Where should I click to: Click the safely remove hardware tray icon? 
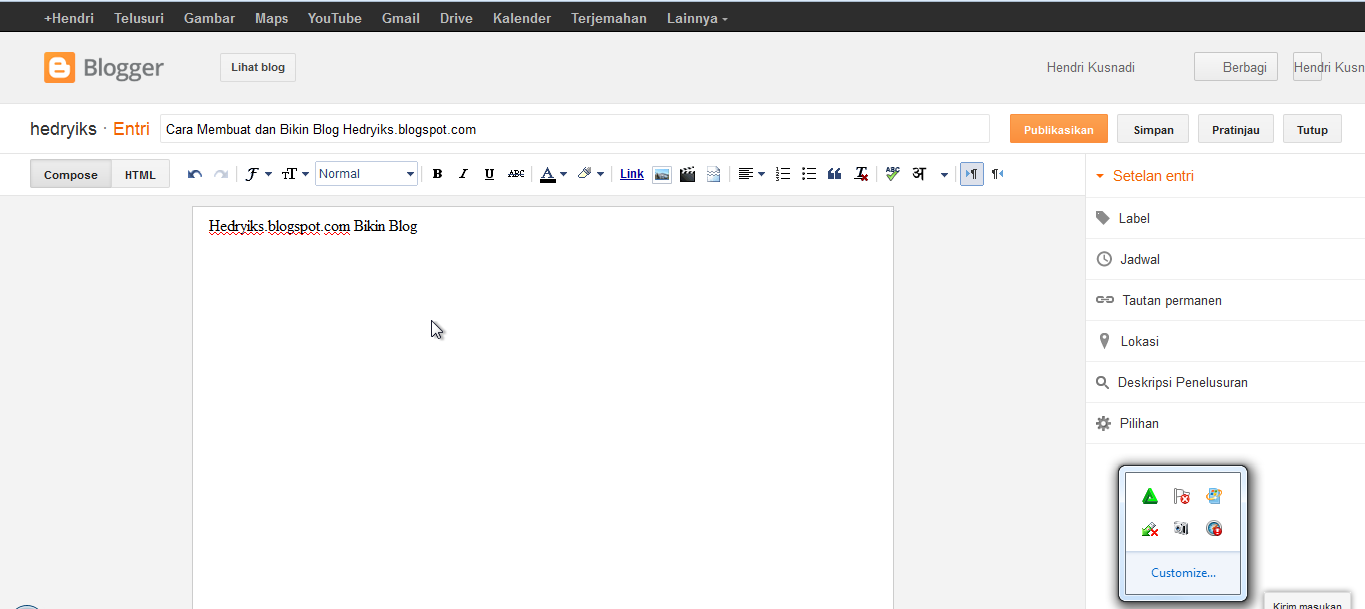point(1150,529)
